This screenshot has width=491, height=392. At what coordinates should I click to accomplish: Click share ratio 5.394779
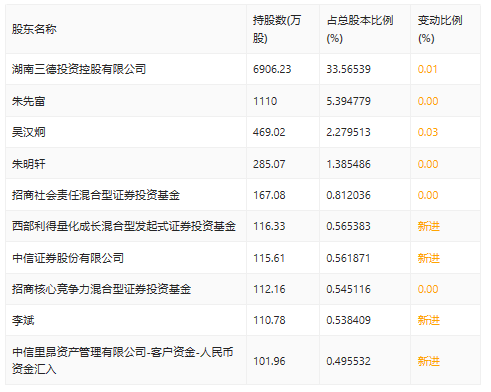348,101
